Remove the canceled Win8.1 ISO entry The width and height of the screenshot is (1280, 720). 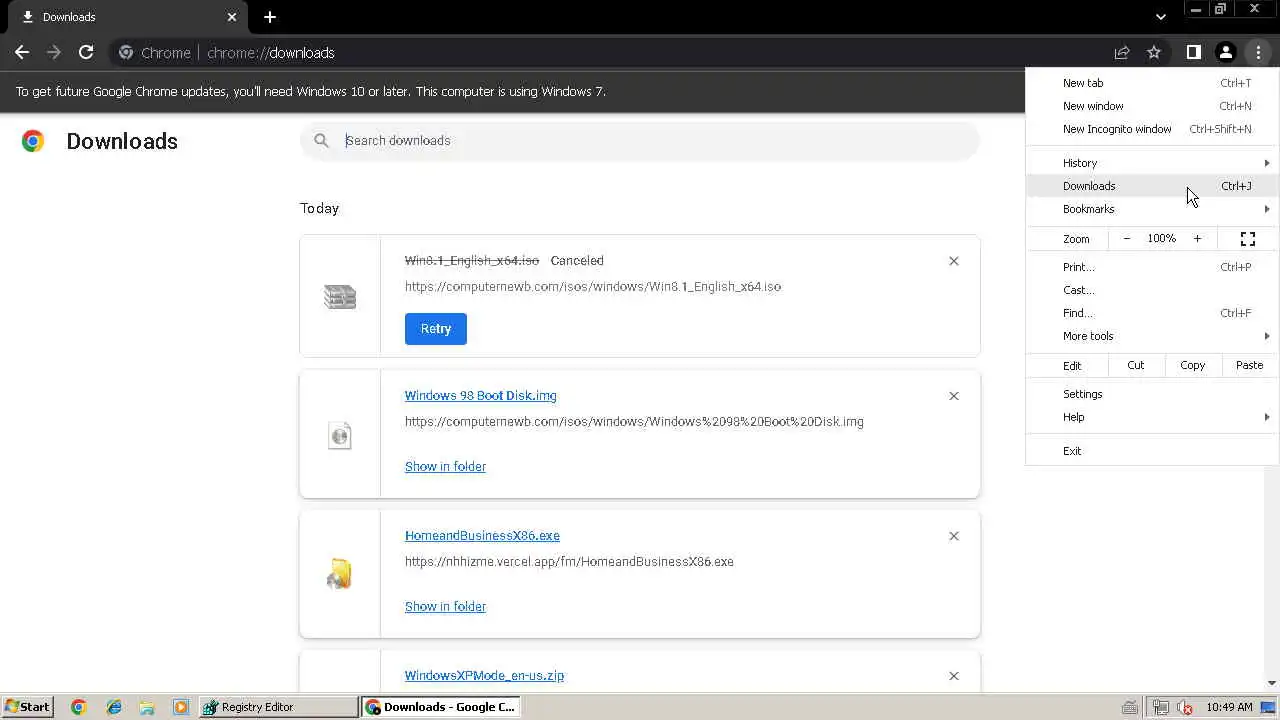(x=953, y=261)
